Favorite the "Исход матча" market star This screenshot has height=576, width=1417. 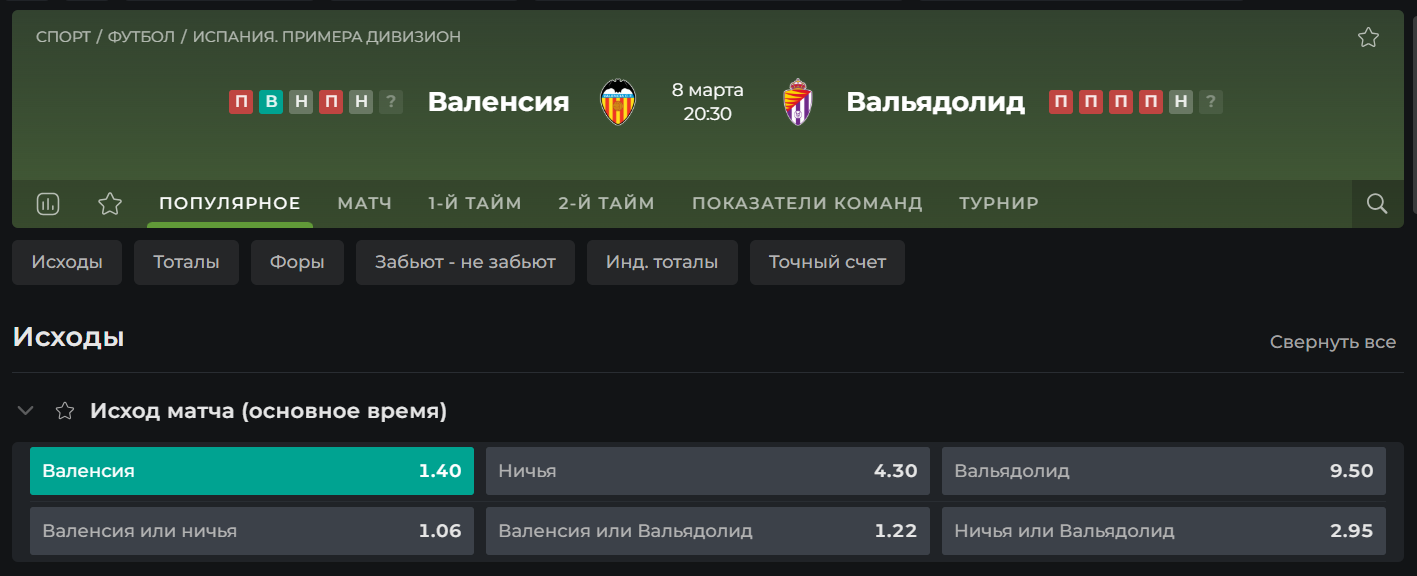(65, 411)
